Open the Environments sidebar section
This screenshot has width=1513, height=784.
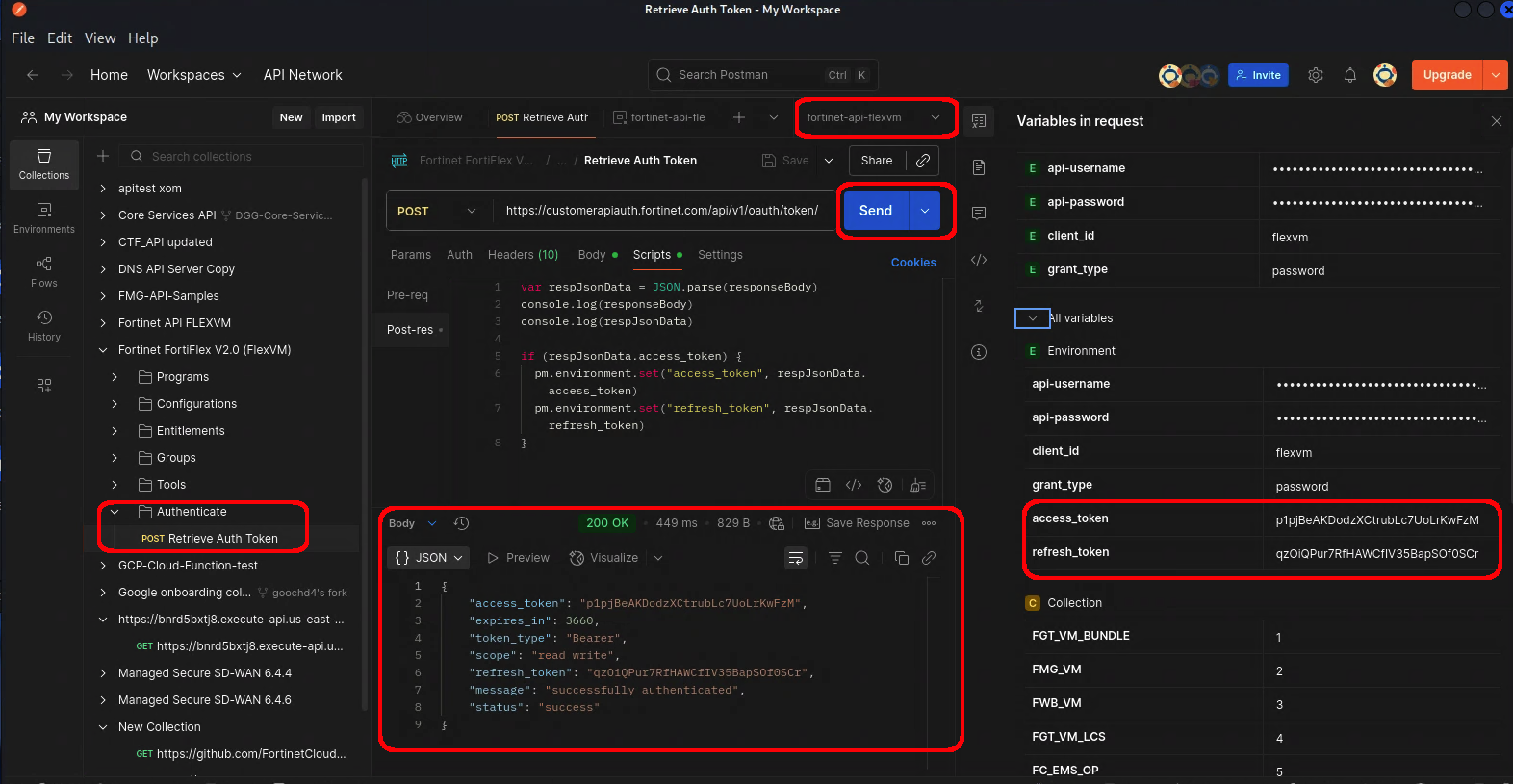44,218
